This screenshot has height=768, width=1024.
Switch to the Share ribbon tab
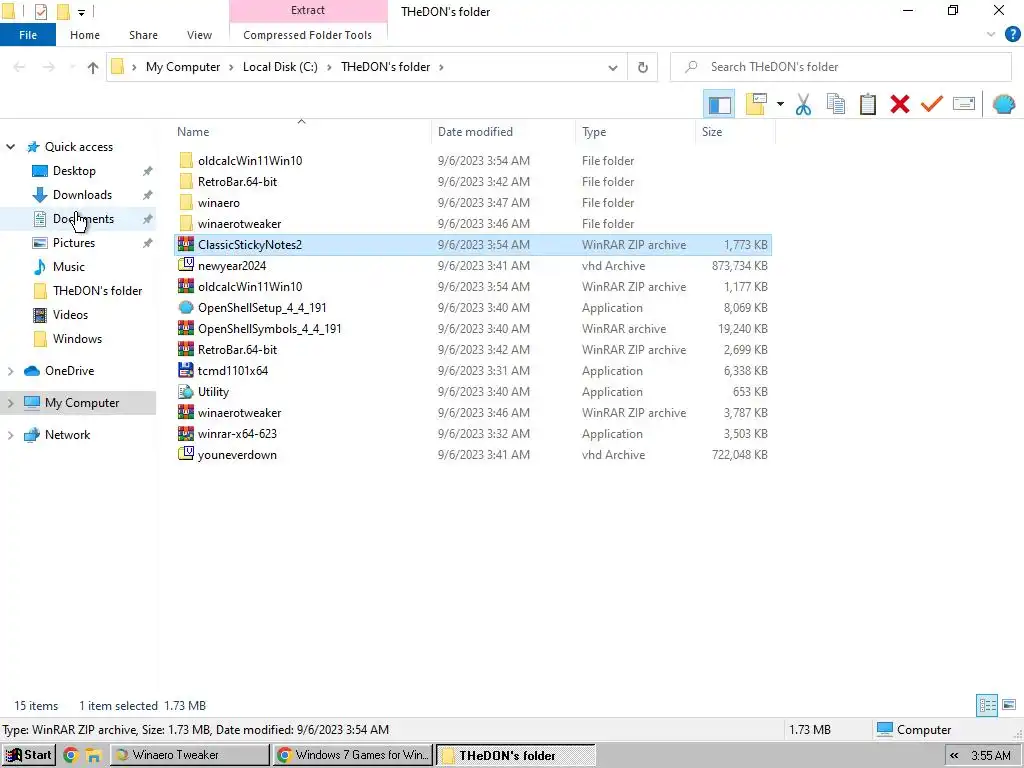coord(143,35)
